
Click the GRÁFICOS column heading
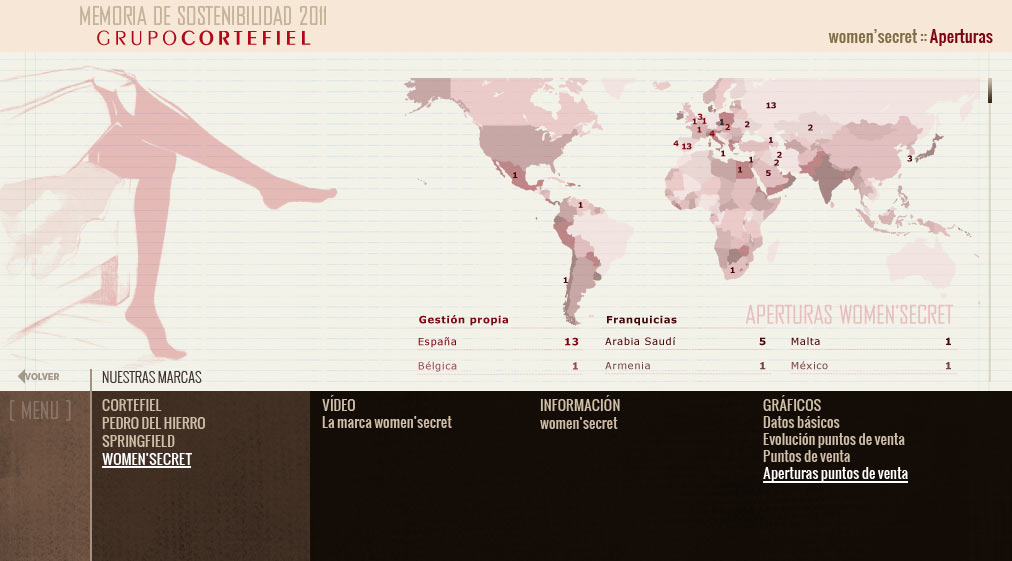click(x=791, y=405)
